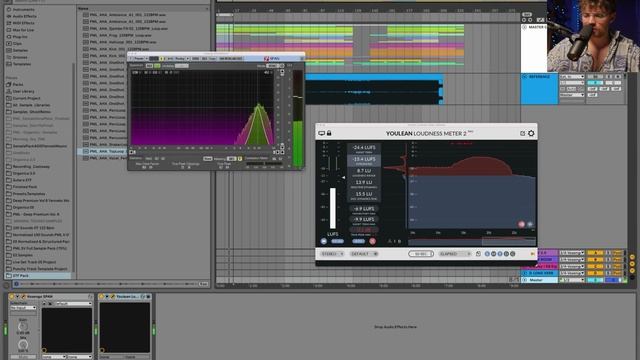The image size is (640, 360).
Task: Open Master track output dropdown
Action: pyautogui.click(x=571, y=280)
